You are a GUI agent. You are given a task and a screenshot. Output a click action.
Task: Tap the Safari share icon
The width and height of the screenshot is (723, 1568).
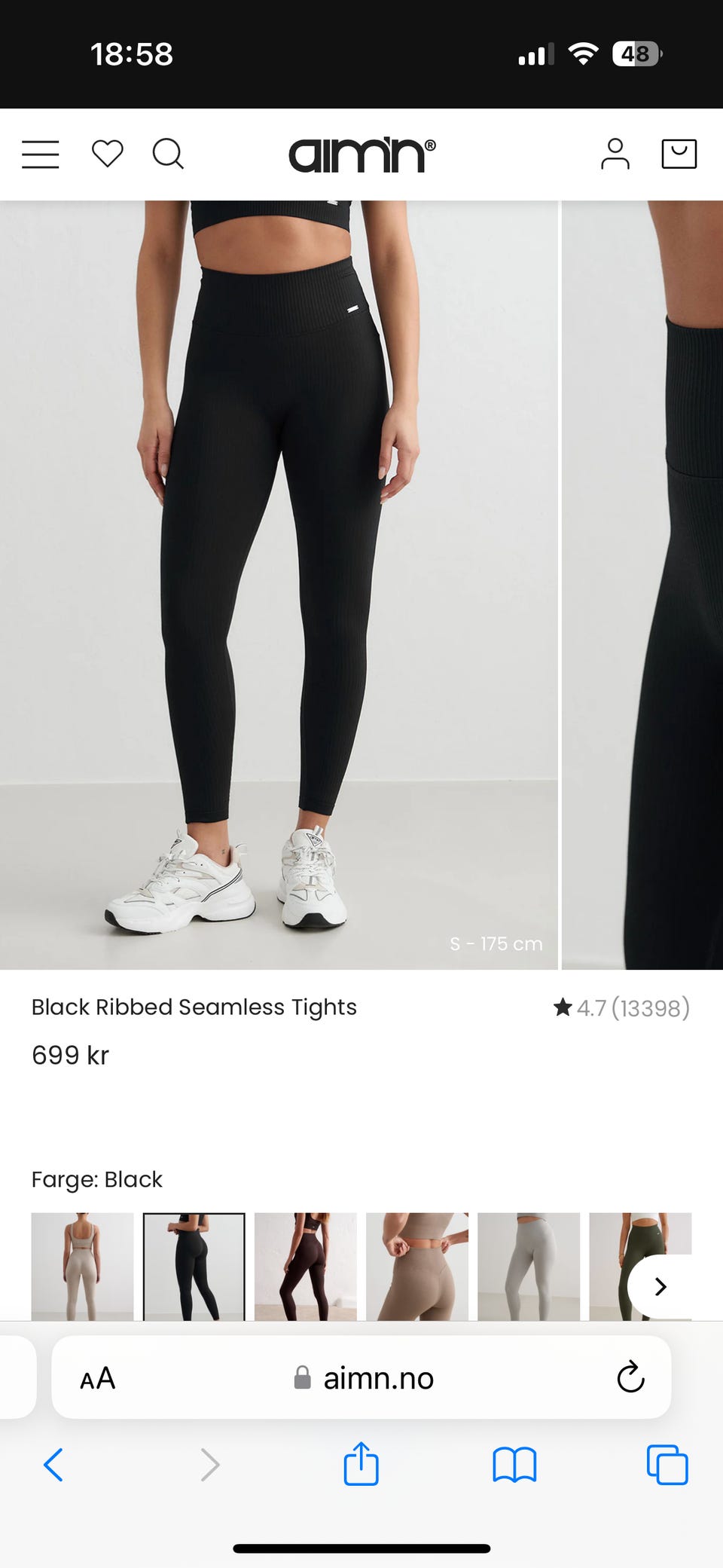[361, 1463]
